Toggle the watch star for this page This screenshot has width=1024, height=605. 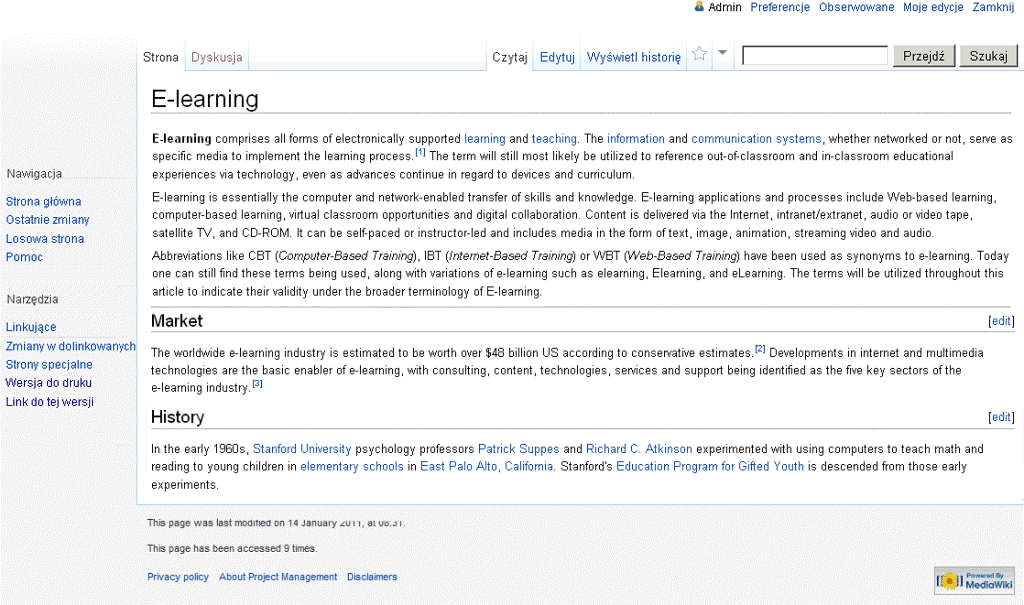click(700, 55)
